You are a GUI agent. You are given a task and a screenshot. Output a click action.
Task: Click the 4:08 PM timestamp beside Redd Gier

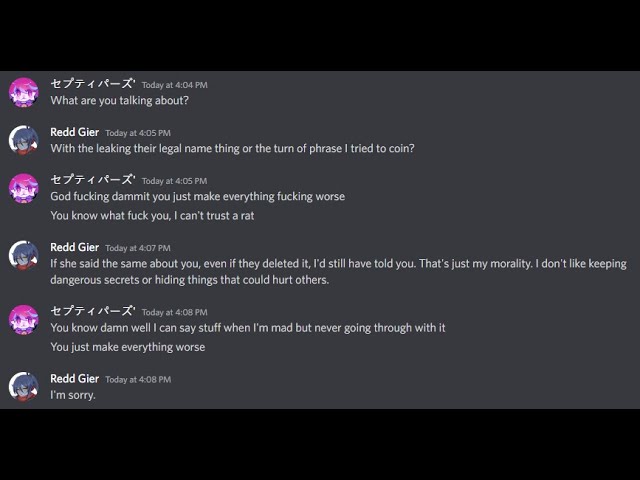pyautogui.click(x=138, y=380)
